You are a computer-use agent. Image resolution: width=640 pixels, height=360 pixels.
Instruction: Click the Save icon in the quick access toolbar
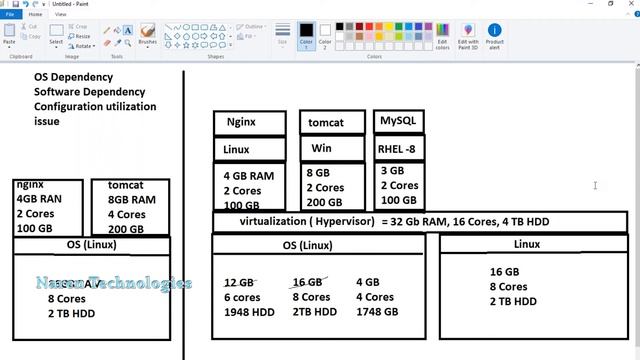pyautogui.click(x=16, y=4)
